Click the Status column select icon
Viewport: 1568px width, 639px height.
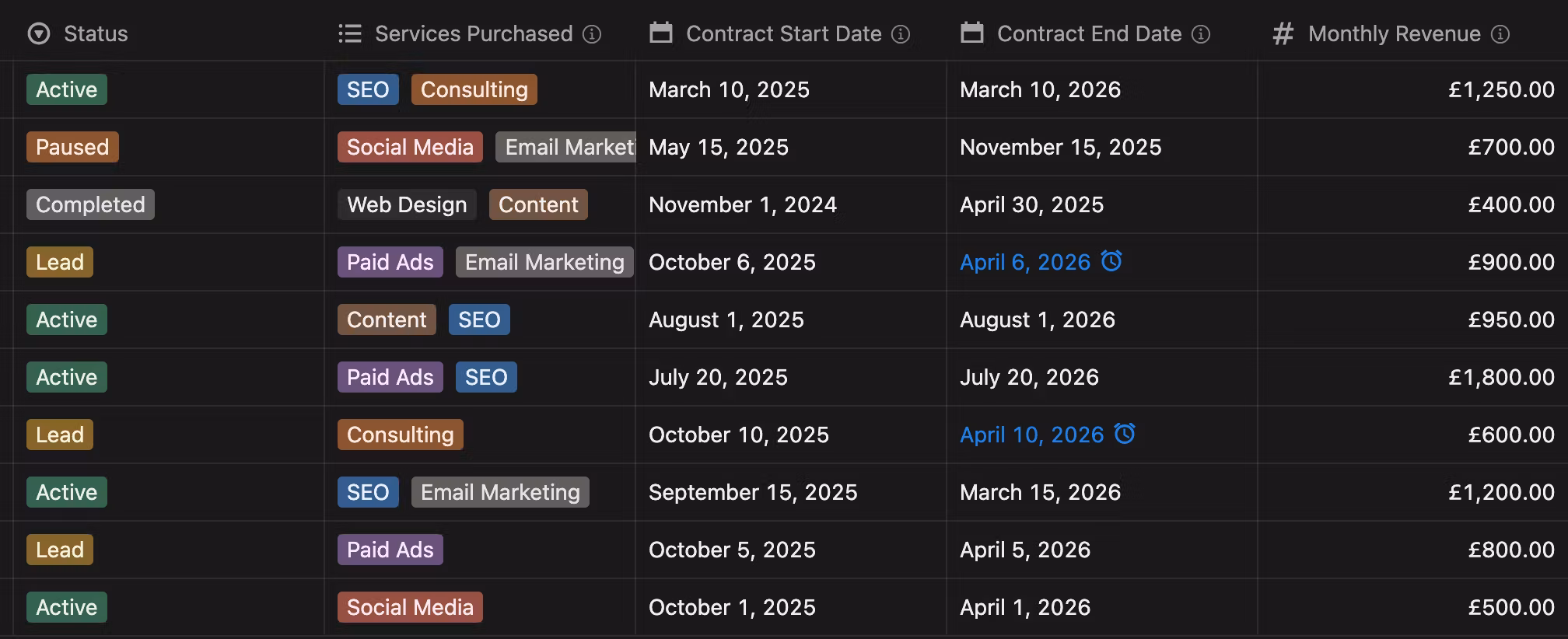tap(39, 33)
